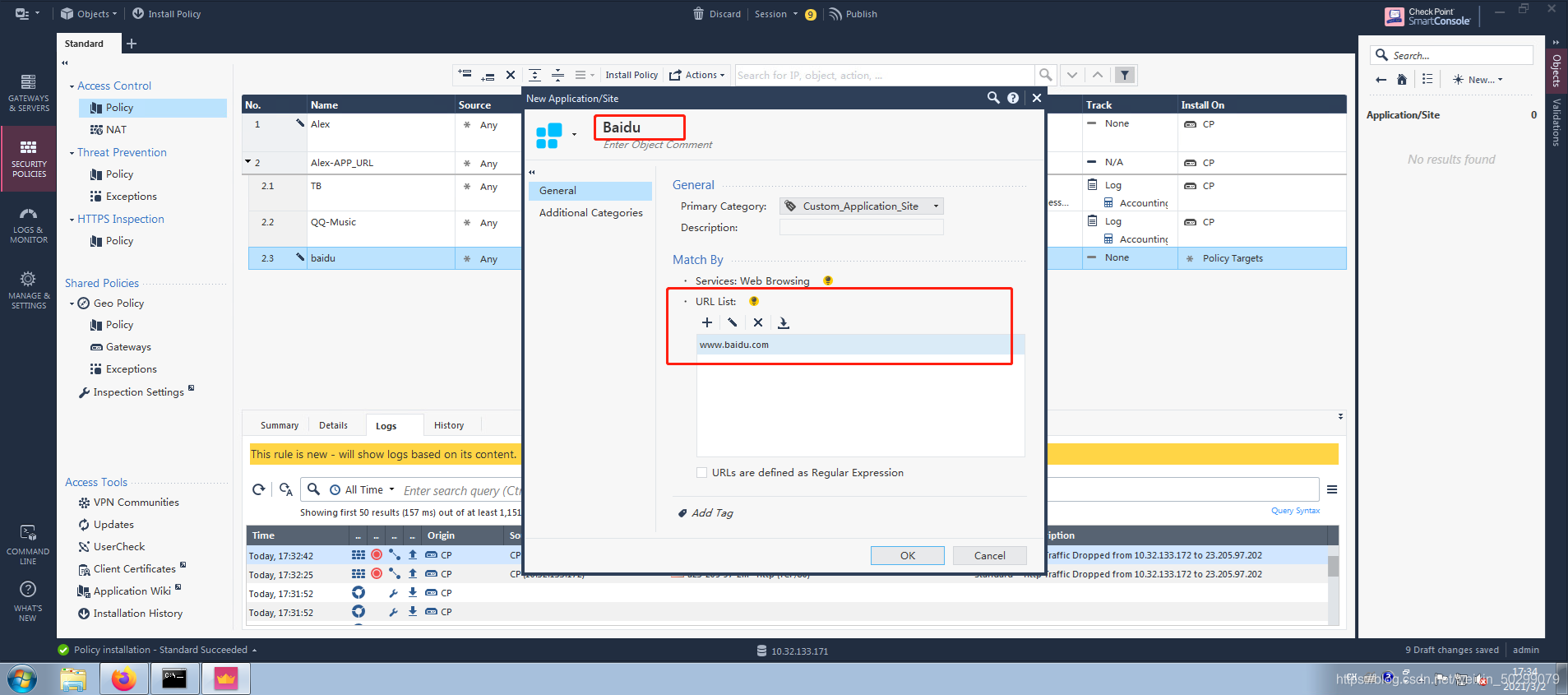Click Install Policy in rulebase toolbar
The image size is (1568, 695).
coord(631,75)
